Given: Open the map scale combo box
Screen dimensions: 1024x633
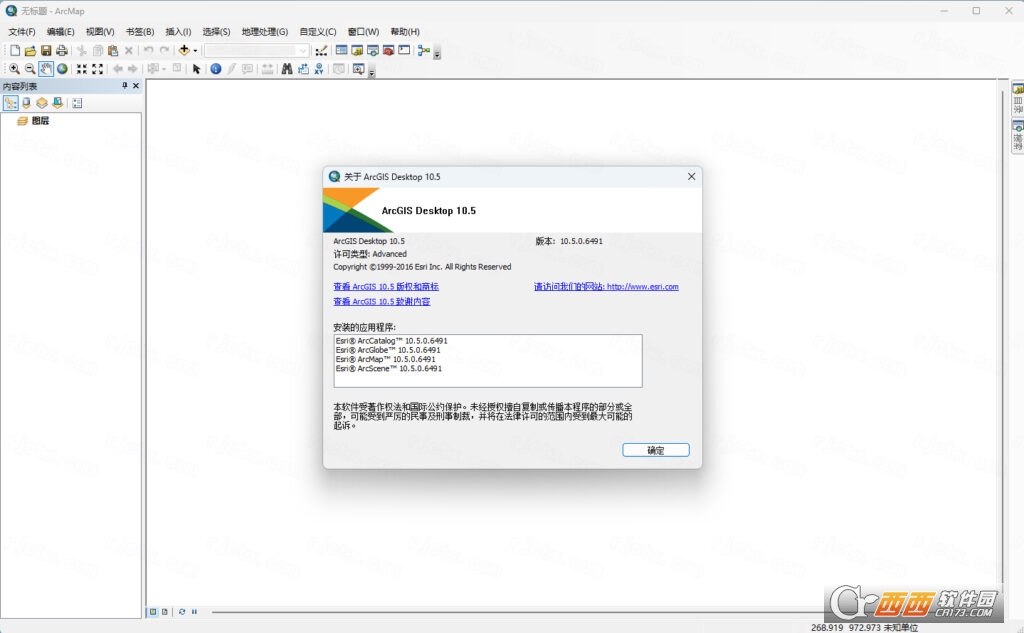Looking at the screenshot, I should 256,50.
